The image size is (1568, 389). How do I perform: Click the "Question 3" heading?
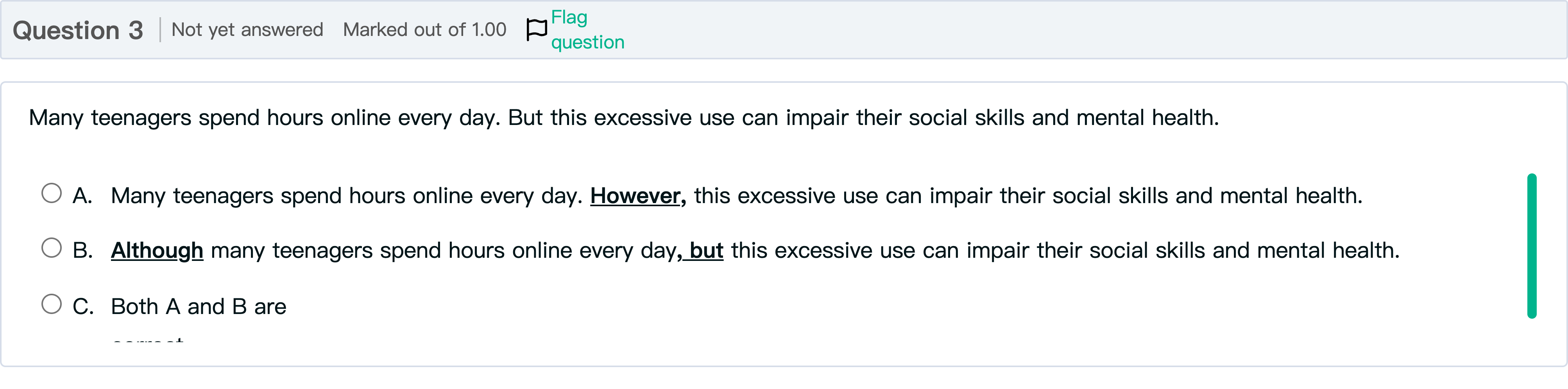click(78, 30)
